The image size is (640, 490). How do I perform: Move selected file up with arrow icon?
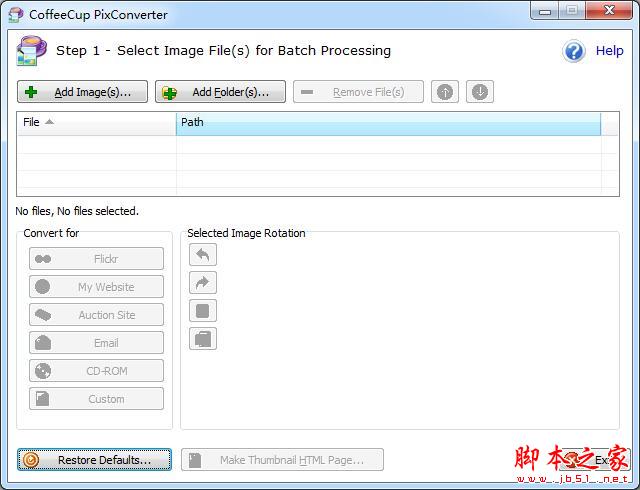click(x=445, y=91)
